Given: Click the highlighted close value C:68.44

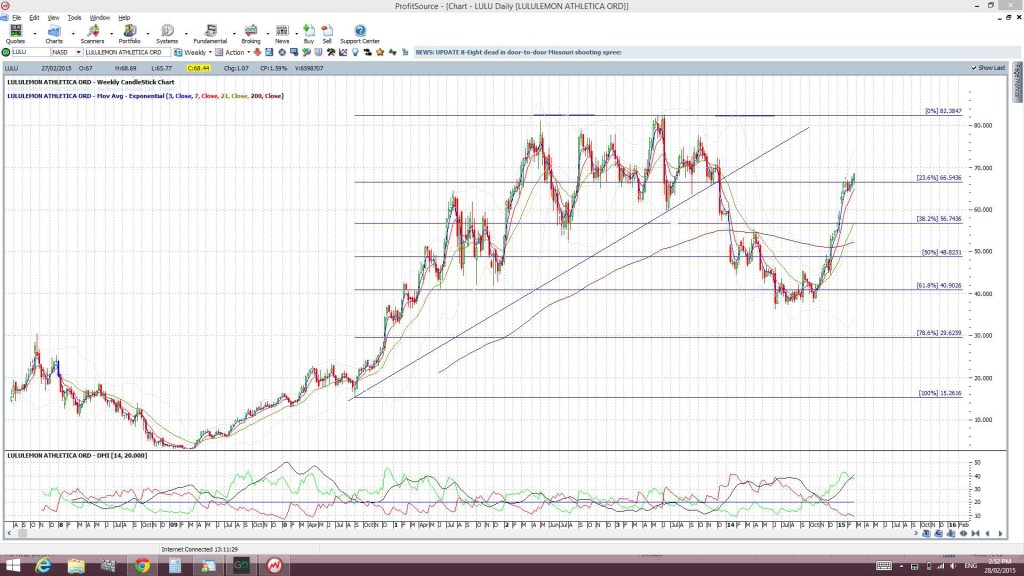Looking at the screenshot, I should pos(198,68).
